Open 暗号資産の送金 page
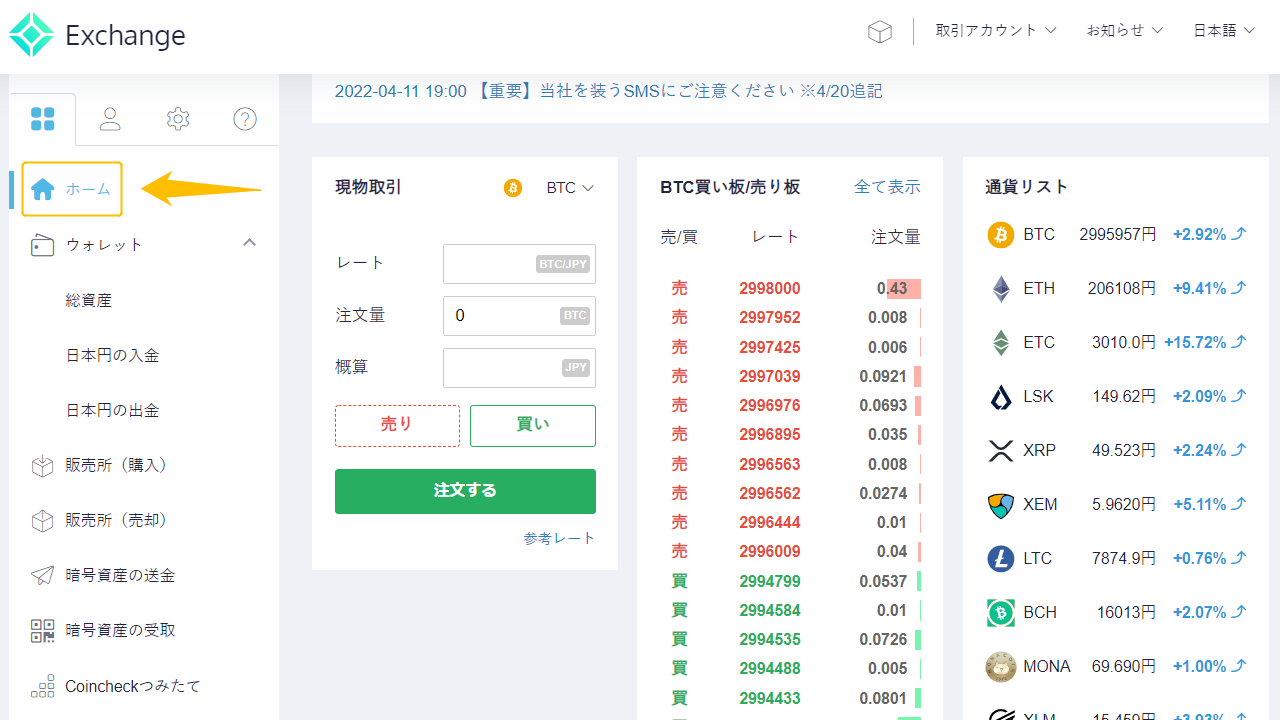 [120, 575]
